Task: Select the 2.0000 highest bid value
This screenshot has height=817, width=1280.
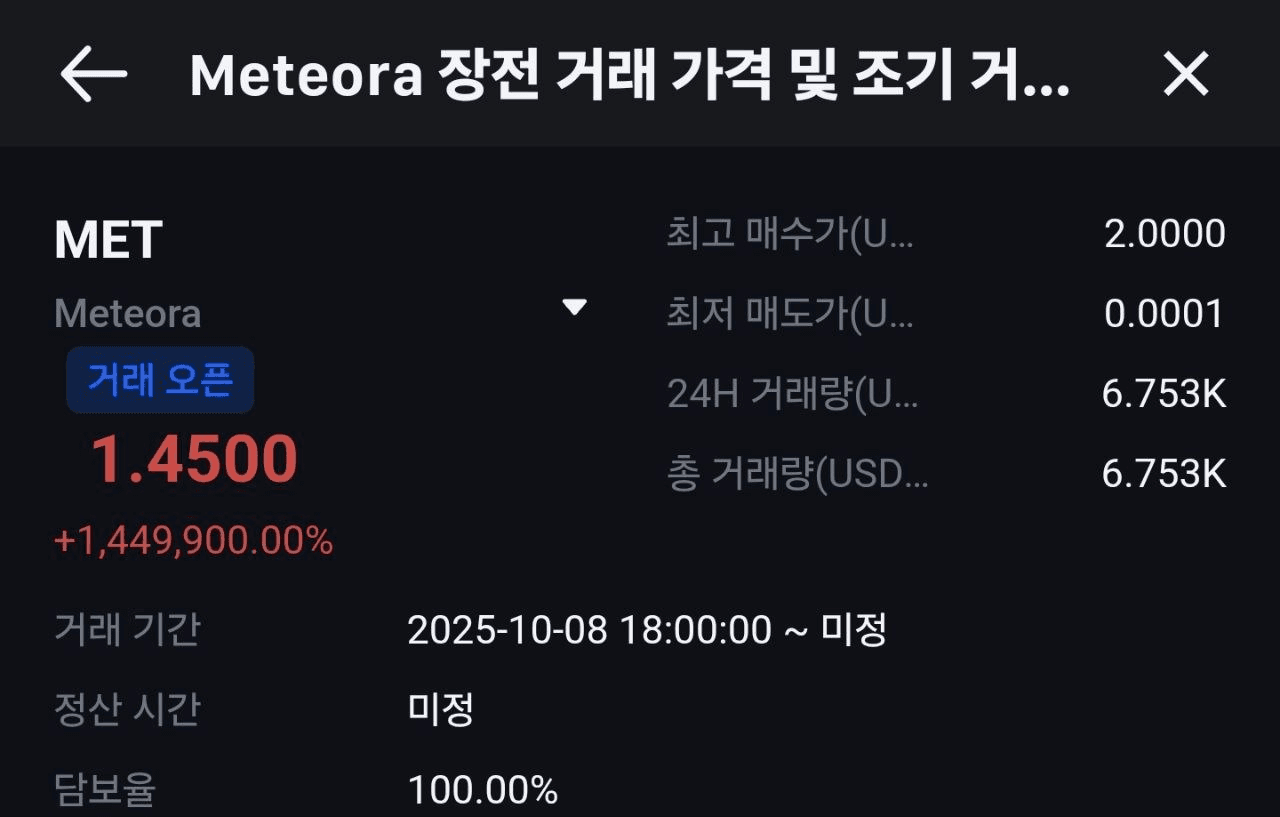Action: pos(1164,234)
